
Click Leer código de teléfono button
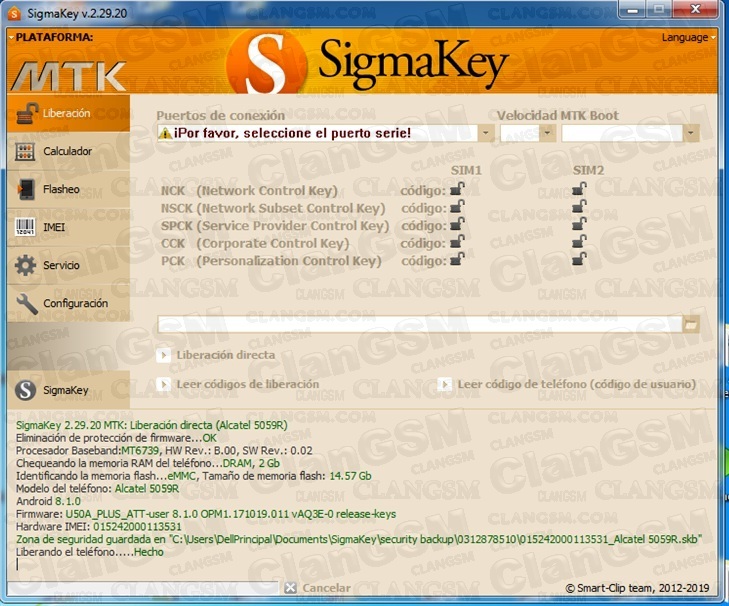[x=568, y=384]
